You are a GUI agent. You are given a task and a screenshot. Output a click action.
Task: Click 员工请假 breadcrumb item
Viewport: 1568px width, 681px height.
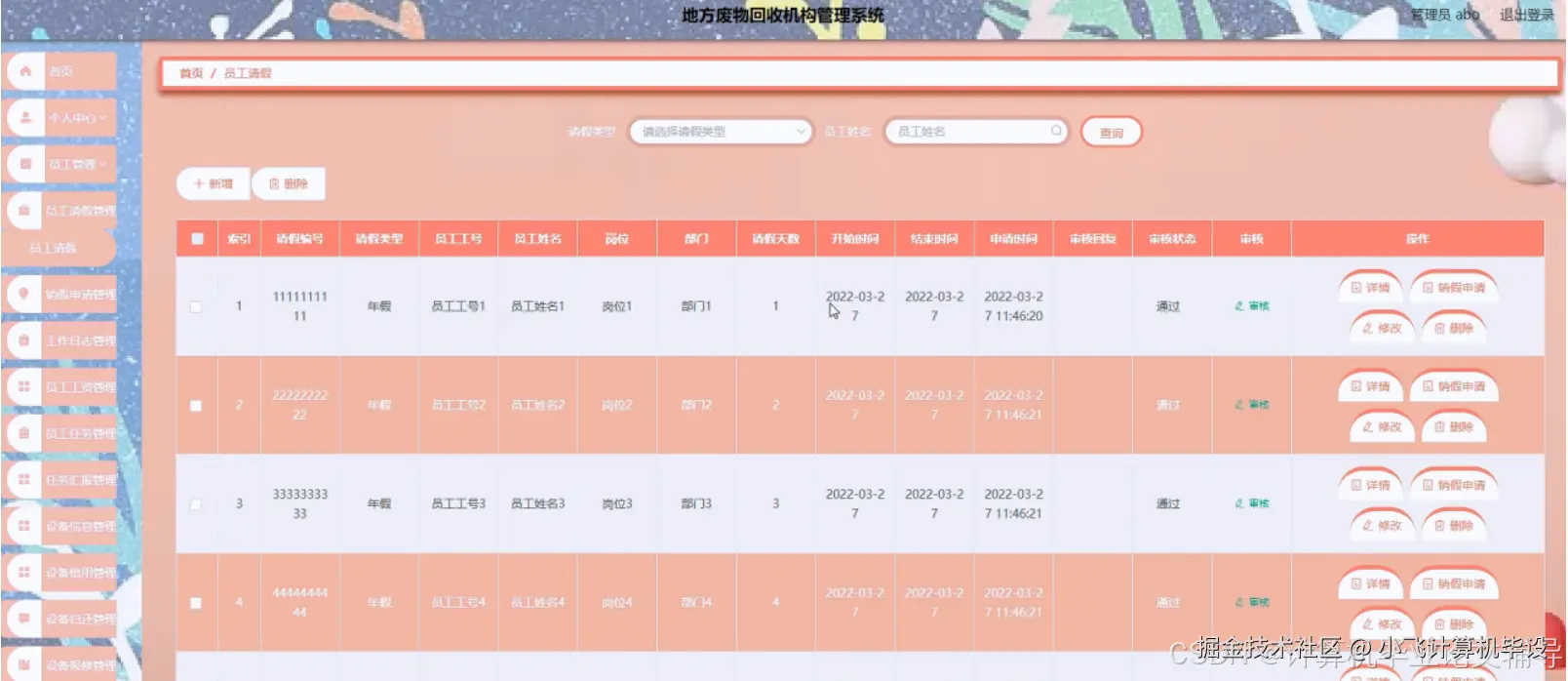(248, 73)
